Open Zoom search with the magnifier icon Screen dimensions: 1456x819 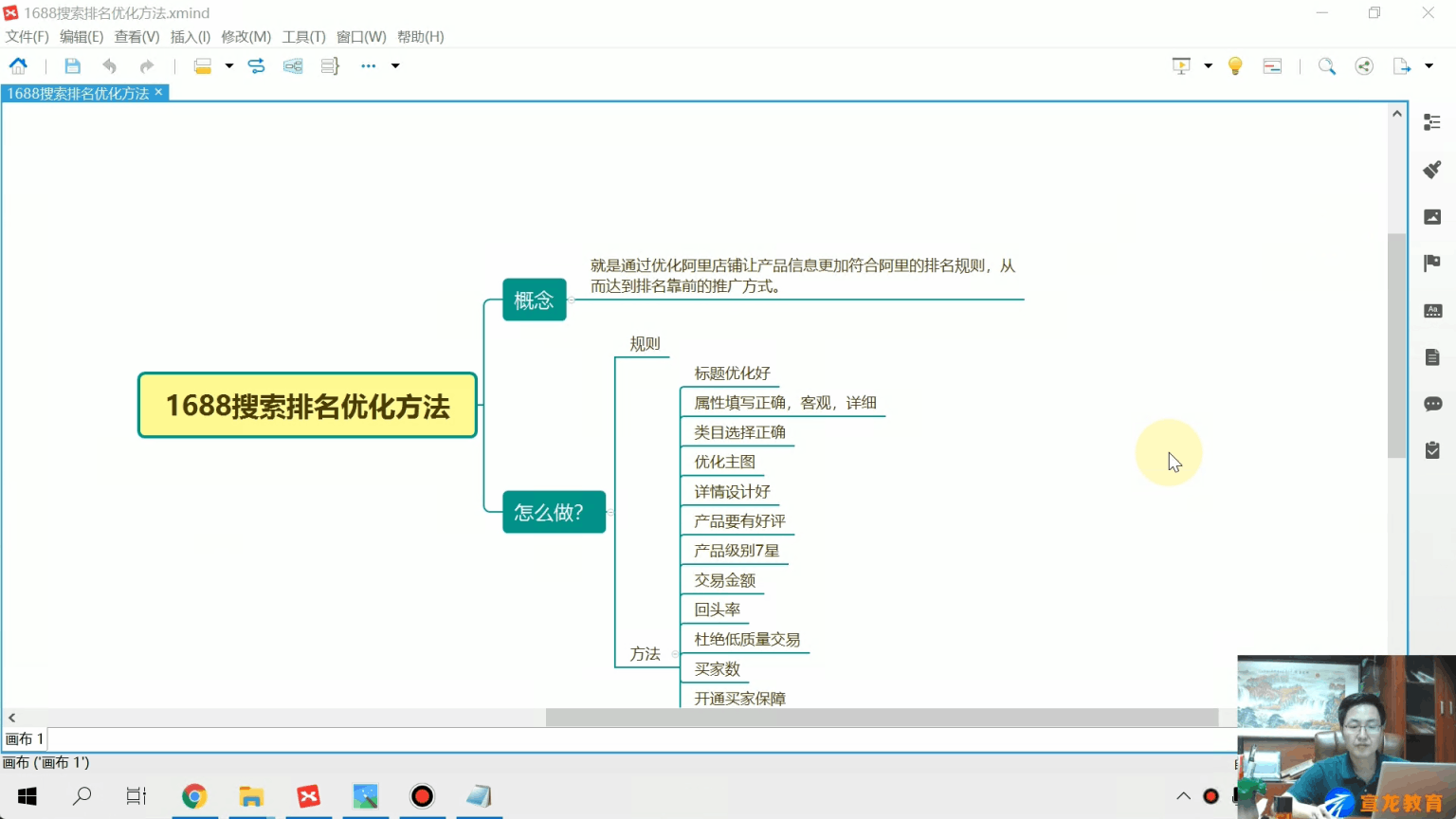pos(1327,65)
